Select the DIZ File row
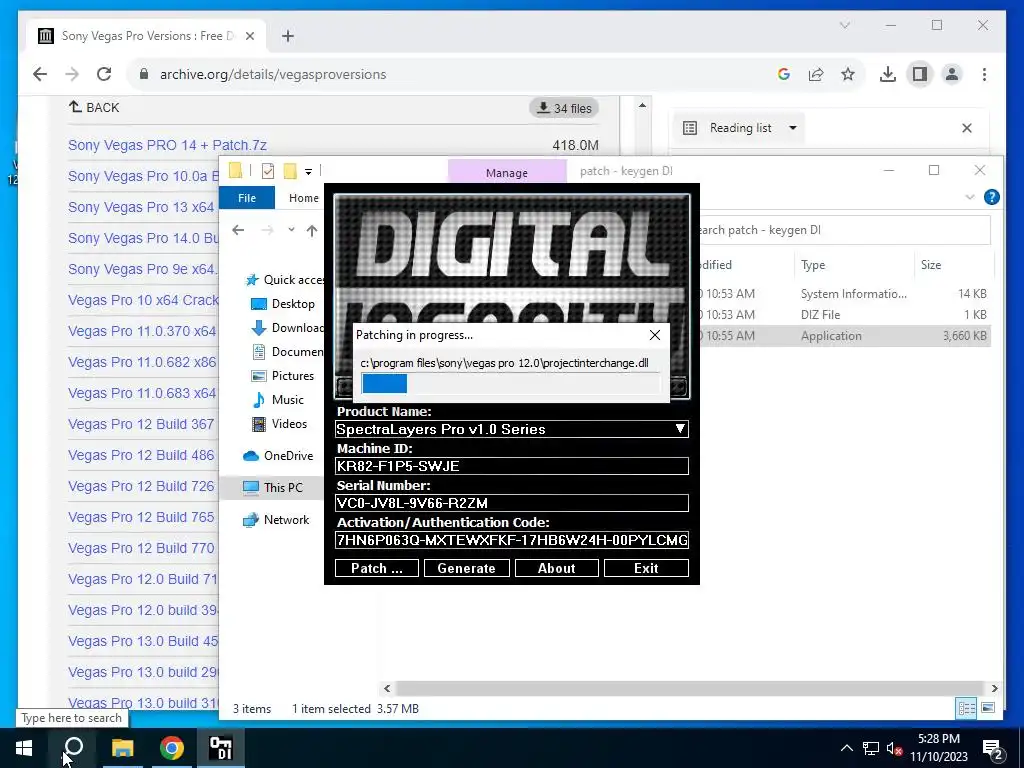1024x768 pixels. point(844,315)
